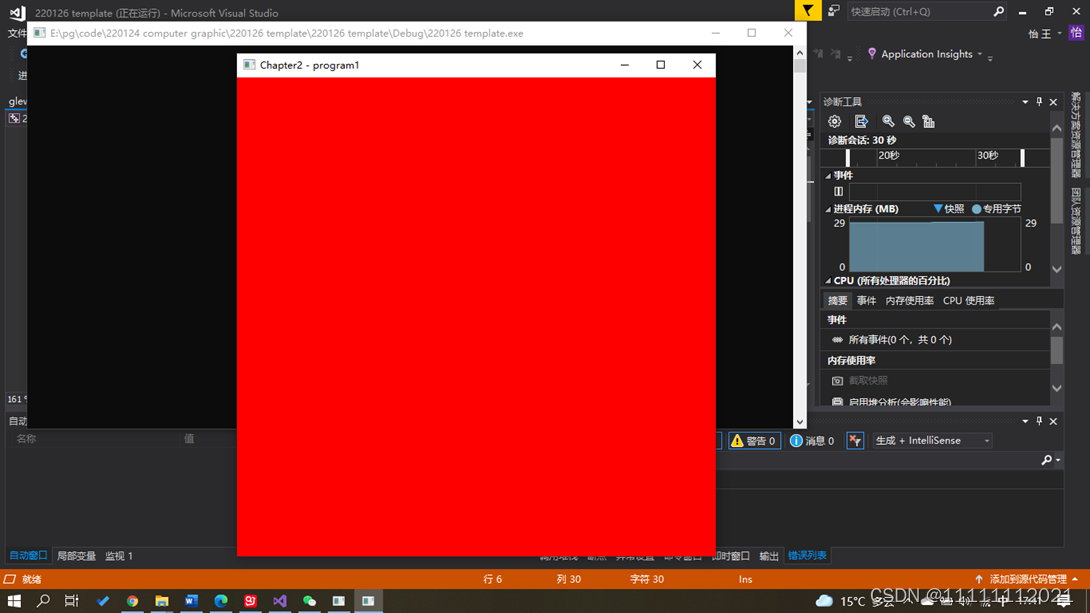The image size is (1090, 613).
Task: Click the left timeline selection handle
Action: click(x=847, y=158)
